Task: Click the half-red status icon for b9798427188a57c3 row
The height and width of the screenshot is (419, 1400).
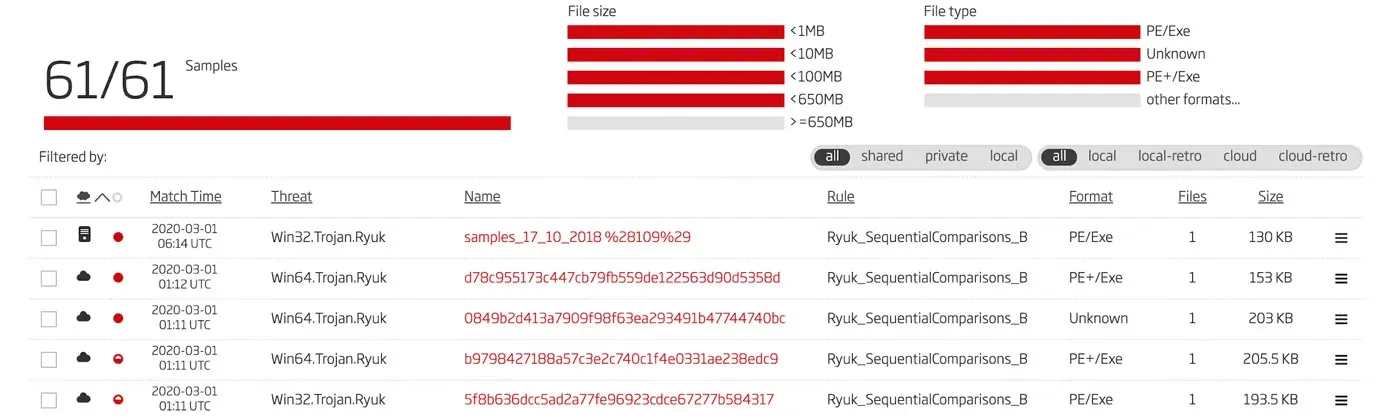Action: coord(118,359)
